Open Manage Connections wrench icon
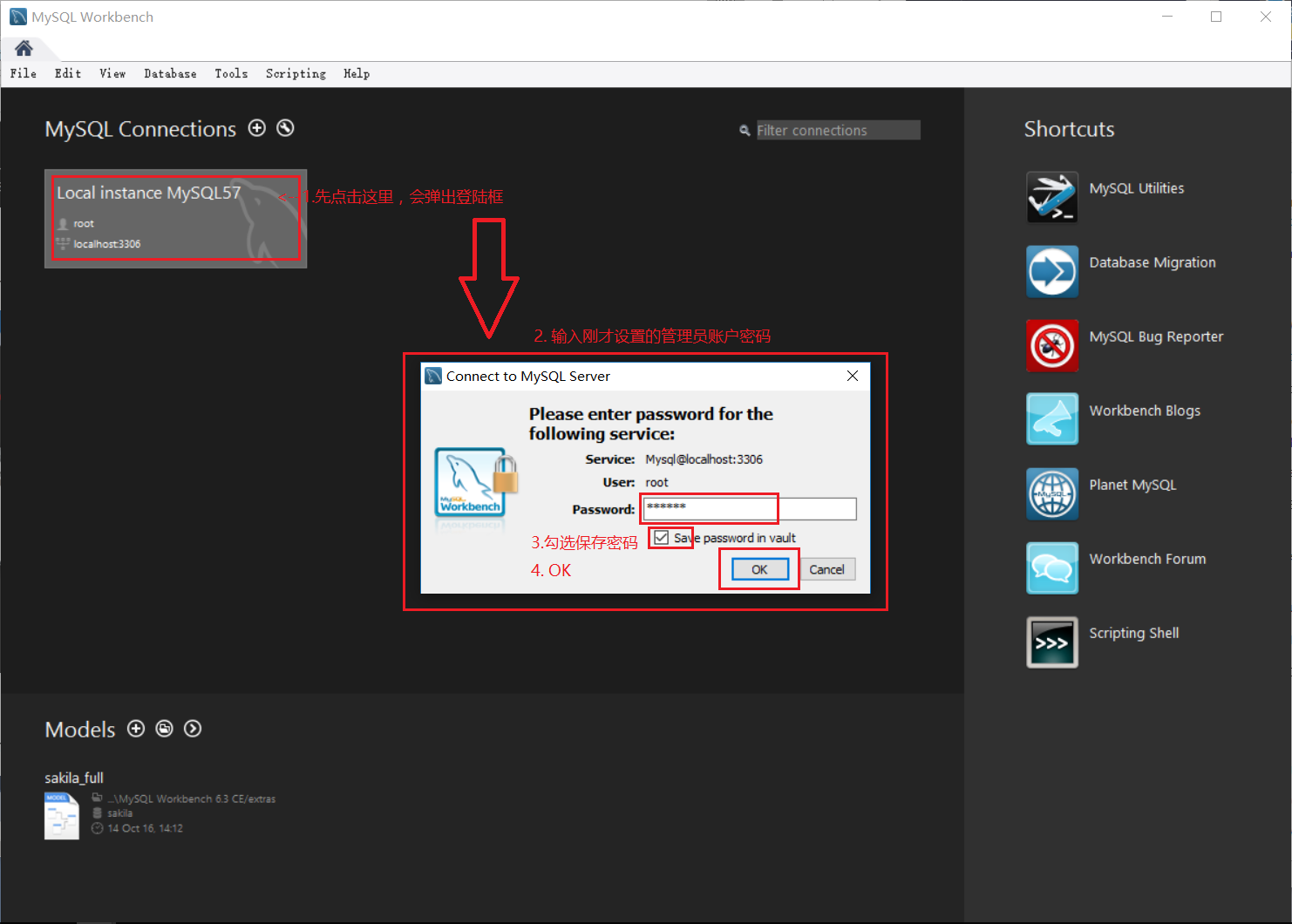Viewport: 1292px width, 924px height. tap(285, 128)
